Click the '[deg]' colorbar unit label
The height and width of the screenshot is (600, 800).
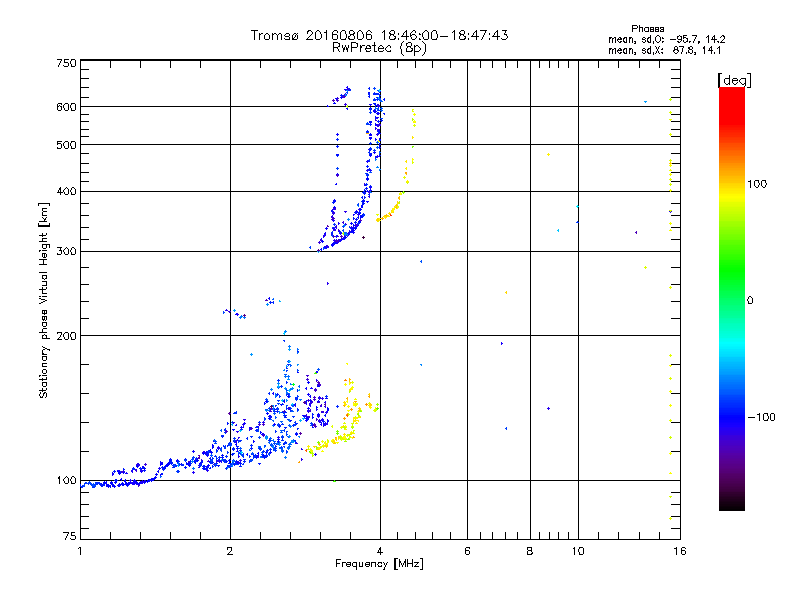tap(734, 80)
